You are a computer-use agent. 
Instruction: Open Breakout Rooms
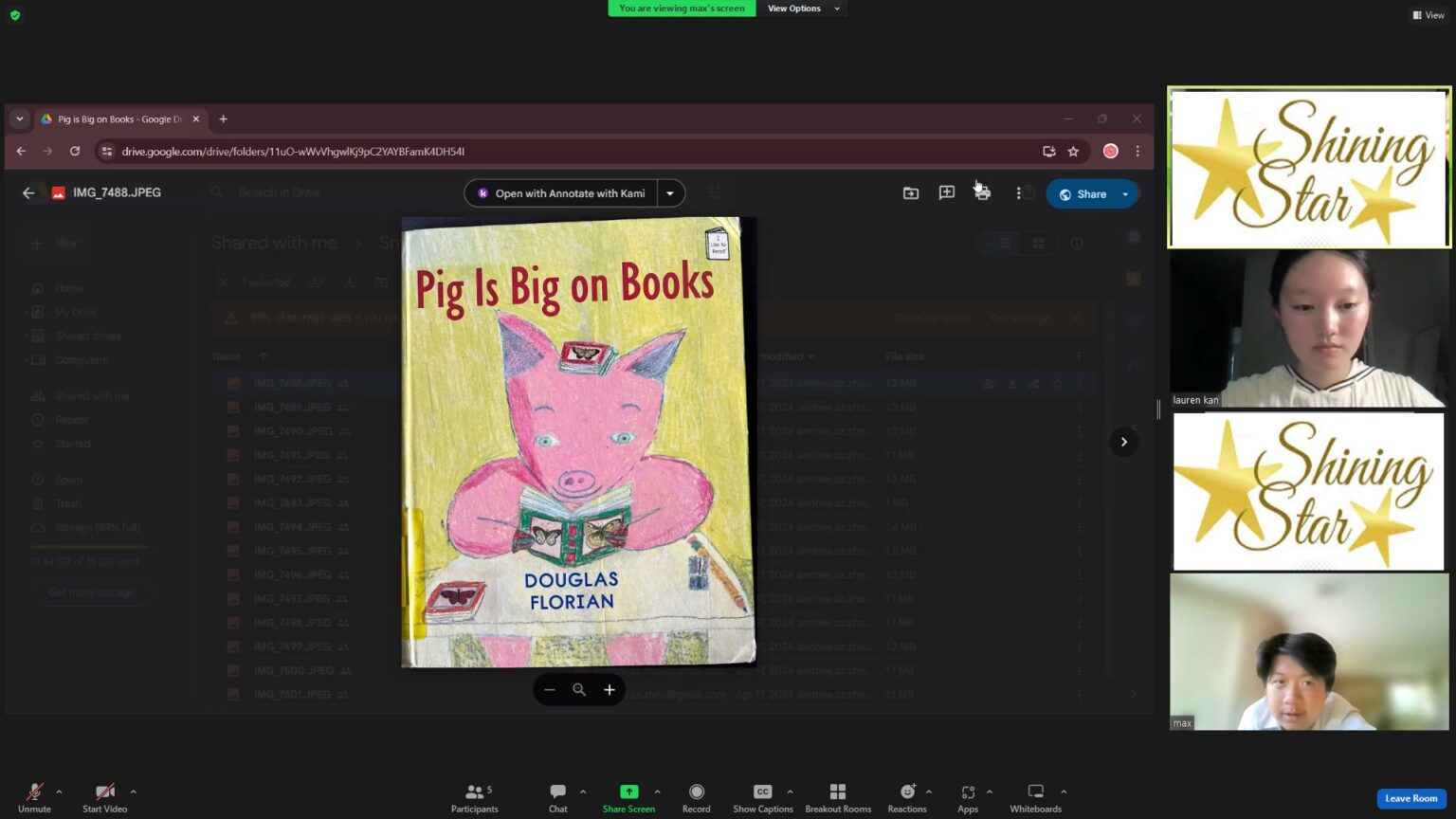pyautogui.click(x=838, y=797)
